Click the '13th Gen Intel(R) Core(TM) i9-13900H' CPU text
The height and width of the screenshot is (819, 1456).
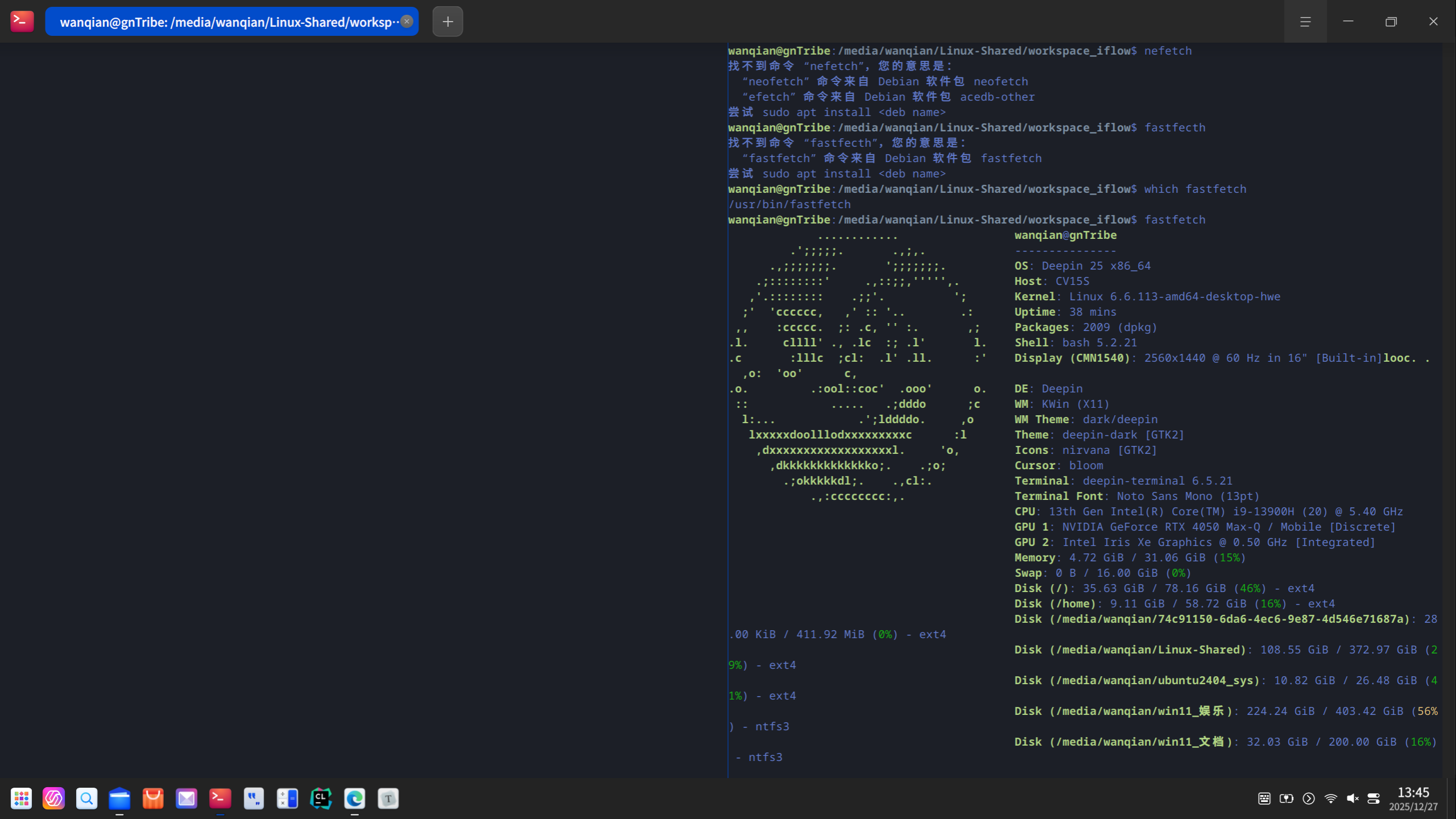point(1171,511)
